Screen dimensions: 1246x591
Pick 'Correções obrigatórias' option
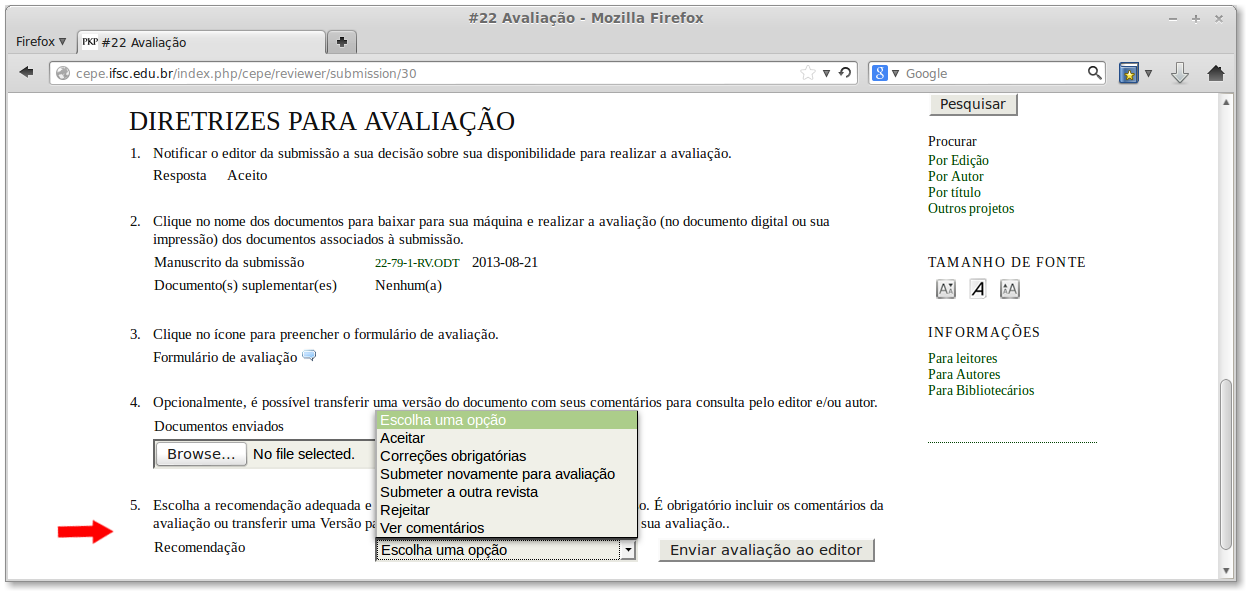tap(452, 456)
